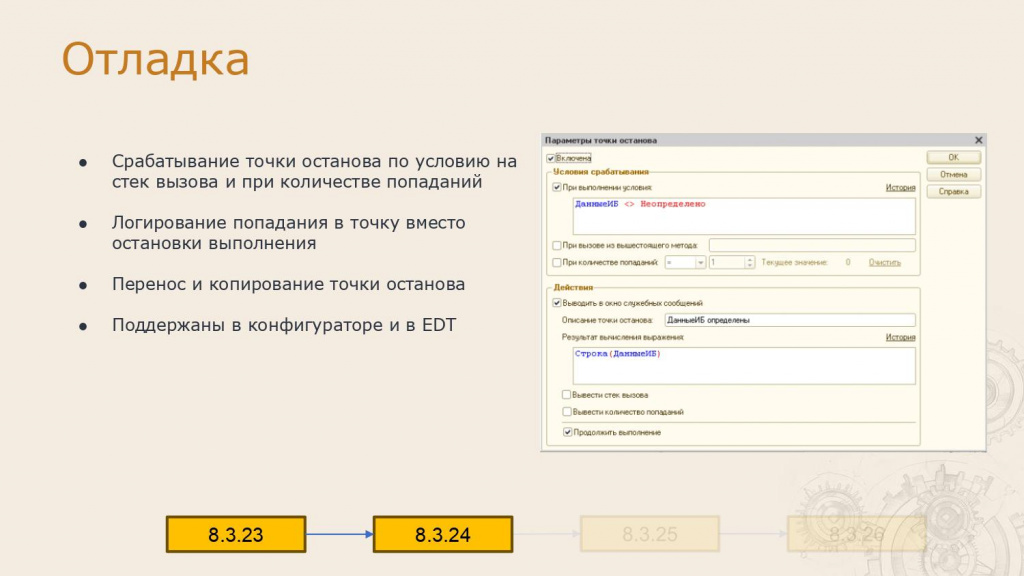Screen dimensions: 1024x576
Task: Toggle the При выполнении условия checkbox
Action: [556, 187]
